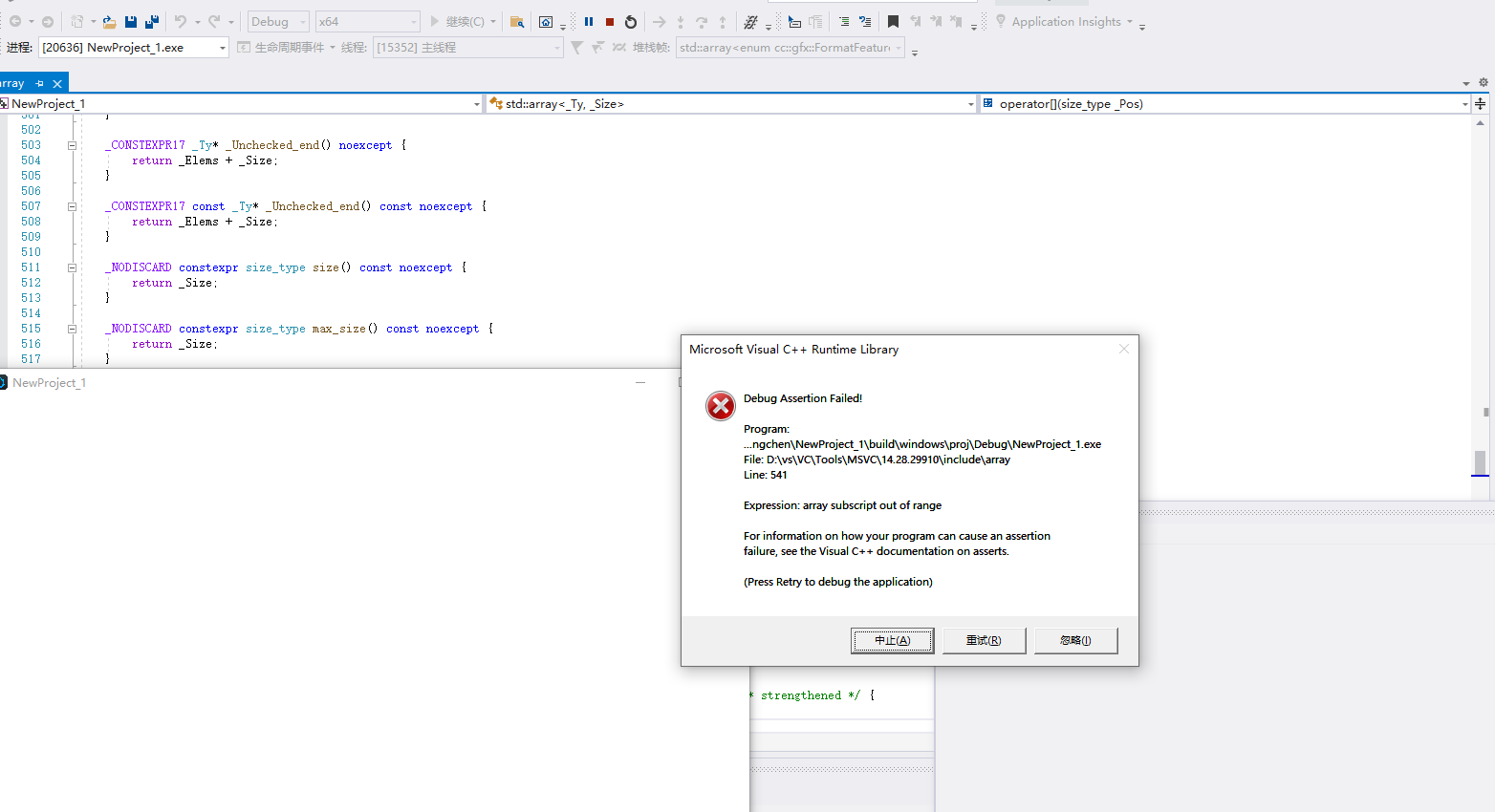Split the editor window with the splitter icon

[x=1481, y=103]
